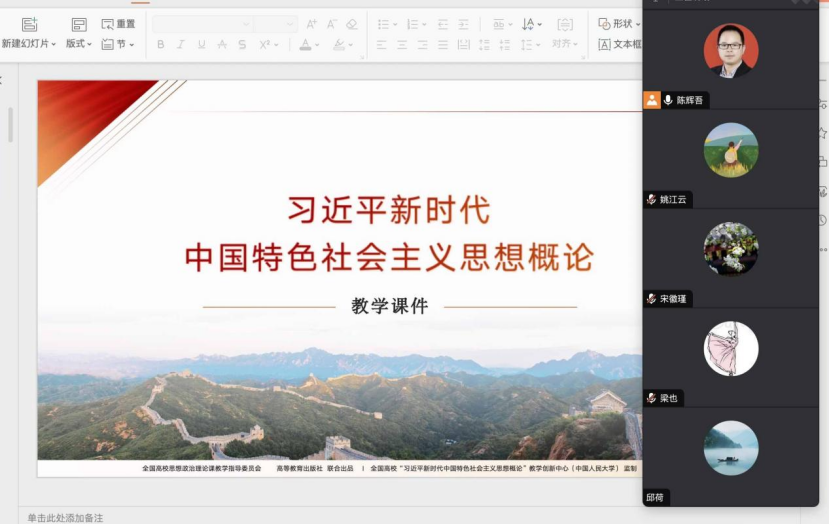Toggle underline formatting

pyautogui.click(x=201, y=45)
